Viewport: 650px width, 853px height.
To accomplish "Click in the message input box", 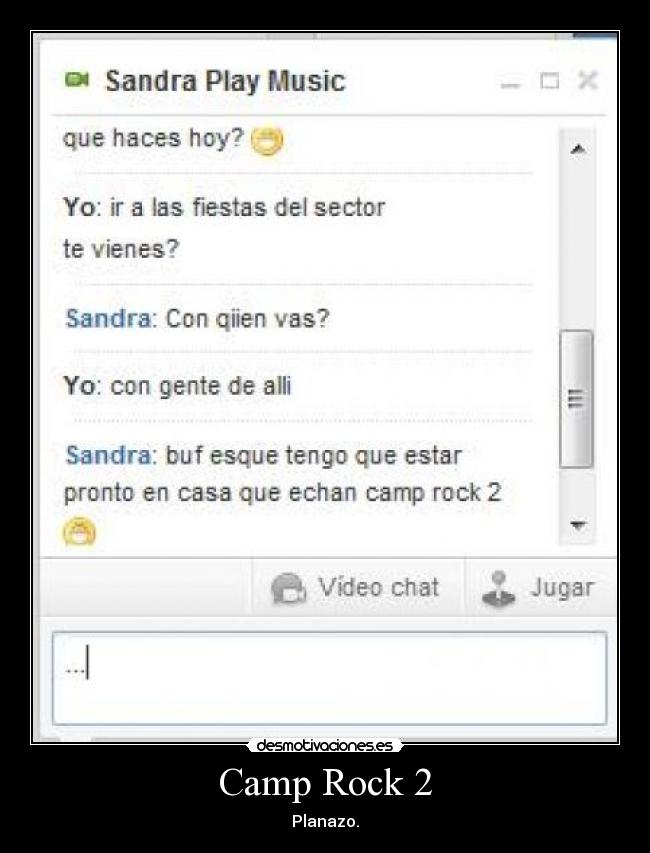I will tap(330, 678).
